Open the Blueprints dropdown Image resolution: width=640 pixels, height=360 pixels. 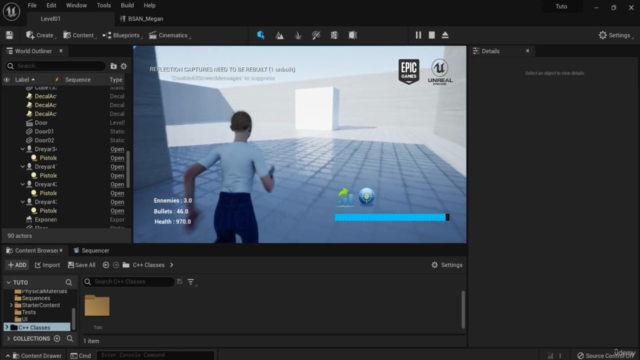[x=122, y=35]
